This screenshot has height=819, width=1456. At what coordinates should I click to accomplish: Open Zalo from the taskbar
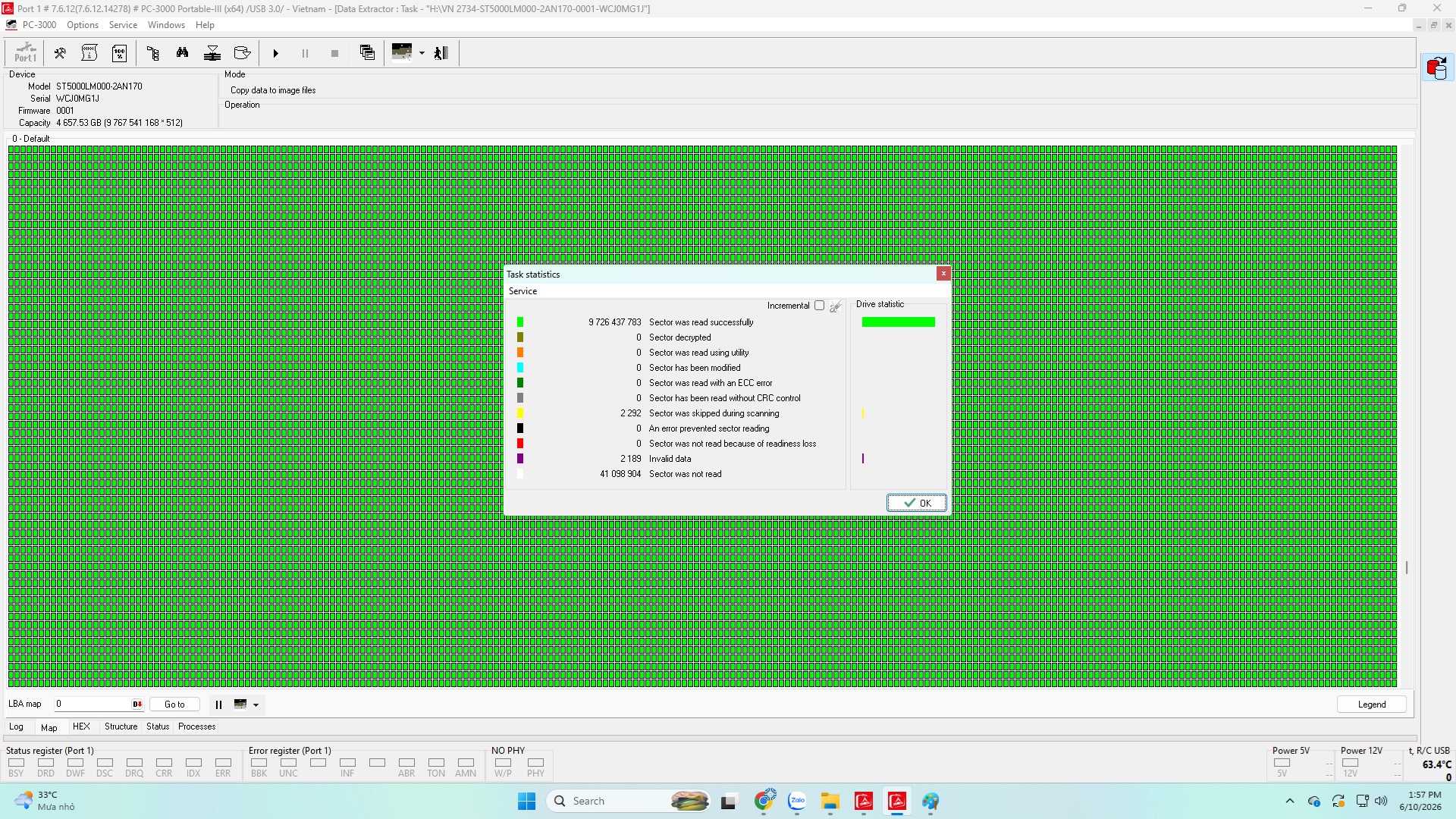[x=797, y=802]
